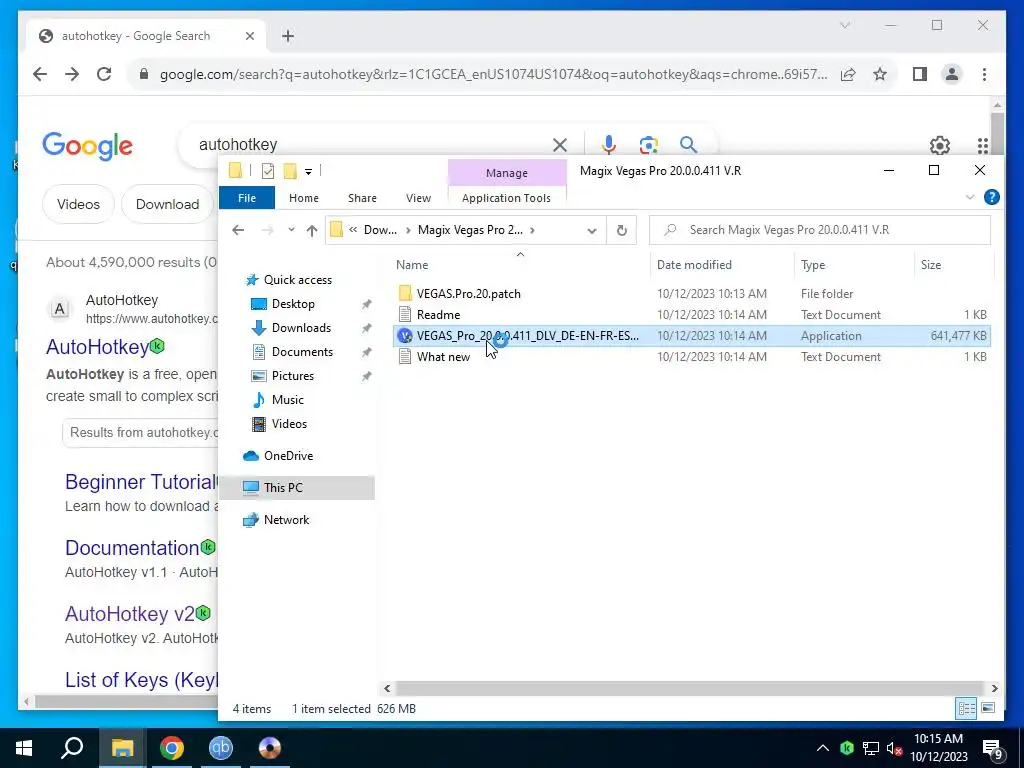Screen dimensions: 1024x768
Task: Switch to large thumbnails view icon
Action: pos(988,708)
